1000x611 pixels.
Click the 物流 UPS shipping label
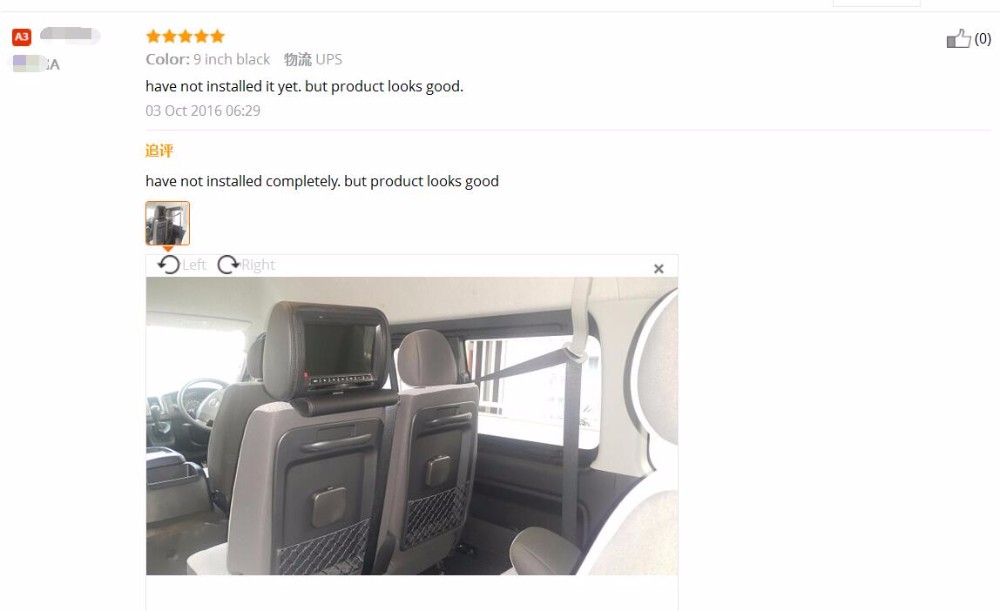pyautogui.click(x=313, y=59)
